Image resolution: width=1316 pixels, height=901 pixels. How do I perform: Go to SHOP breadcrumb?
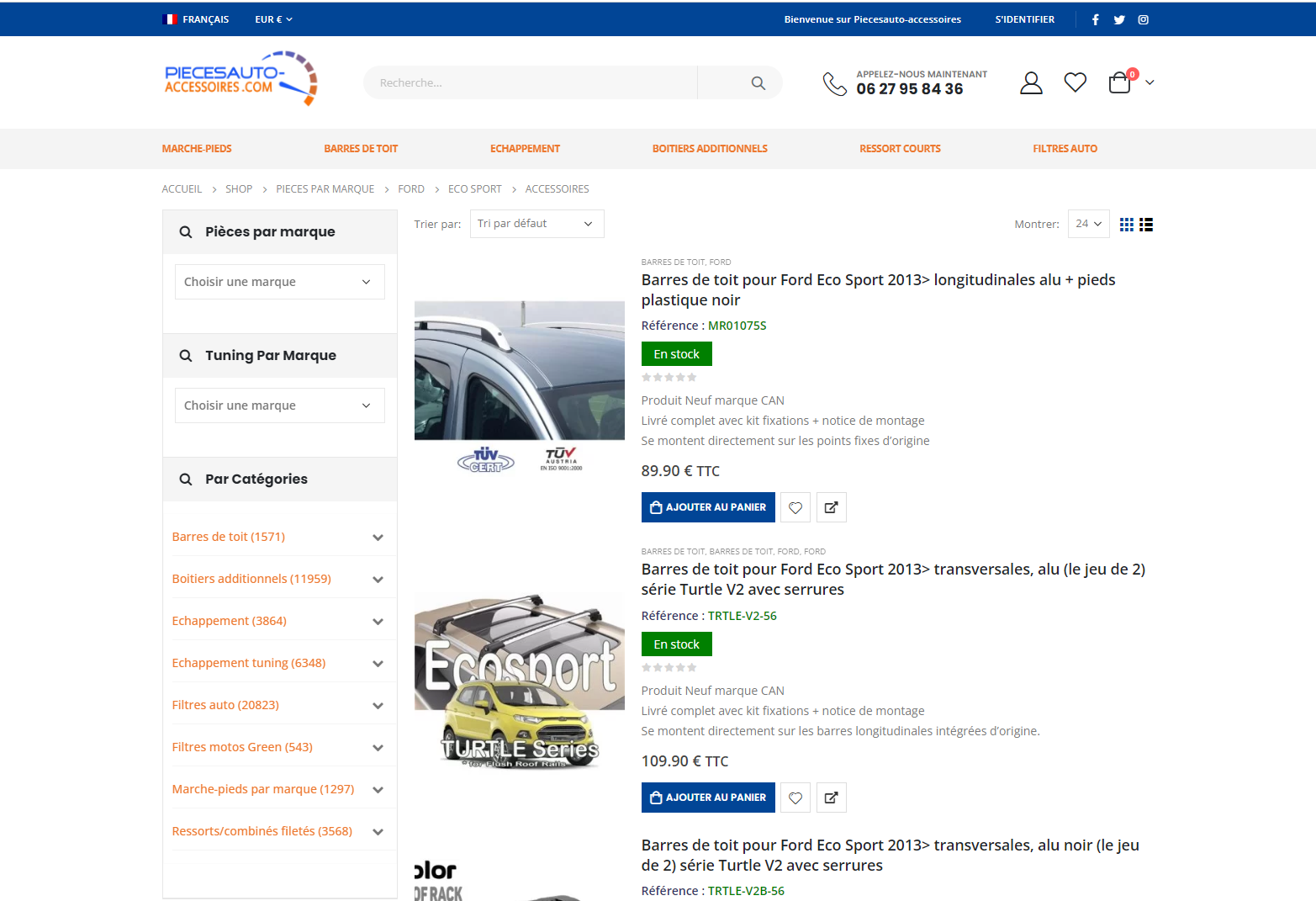239,189
